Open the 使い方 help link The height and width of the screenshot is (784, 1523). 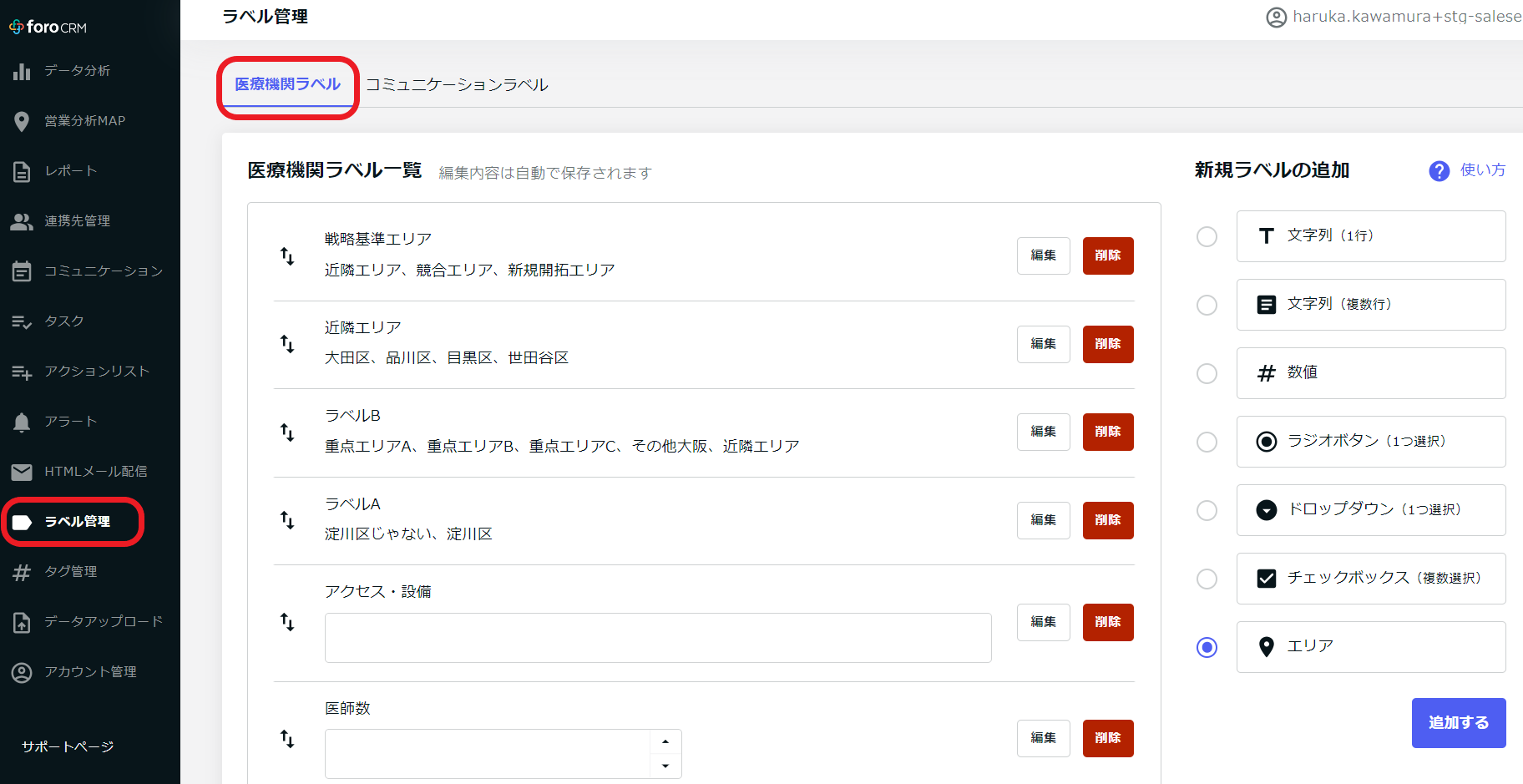(x=1483, y=170)
